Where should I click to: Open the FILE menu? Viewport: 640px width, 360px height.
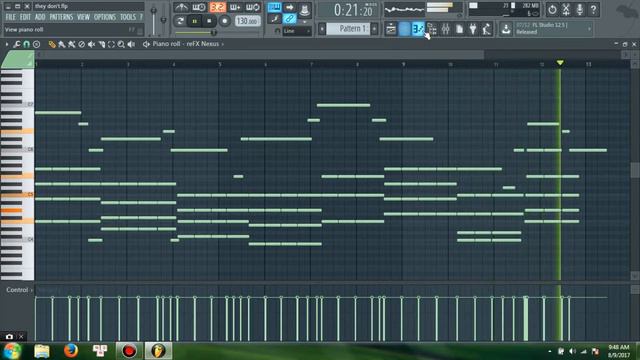pos(11,17)
